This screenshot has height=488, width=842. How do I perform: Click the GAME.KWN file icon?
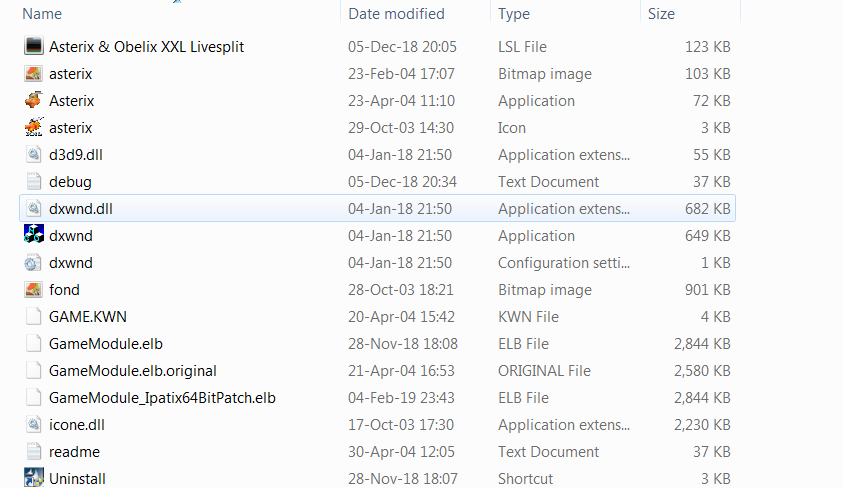33,316
